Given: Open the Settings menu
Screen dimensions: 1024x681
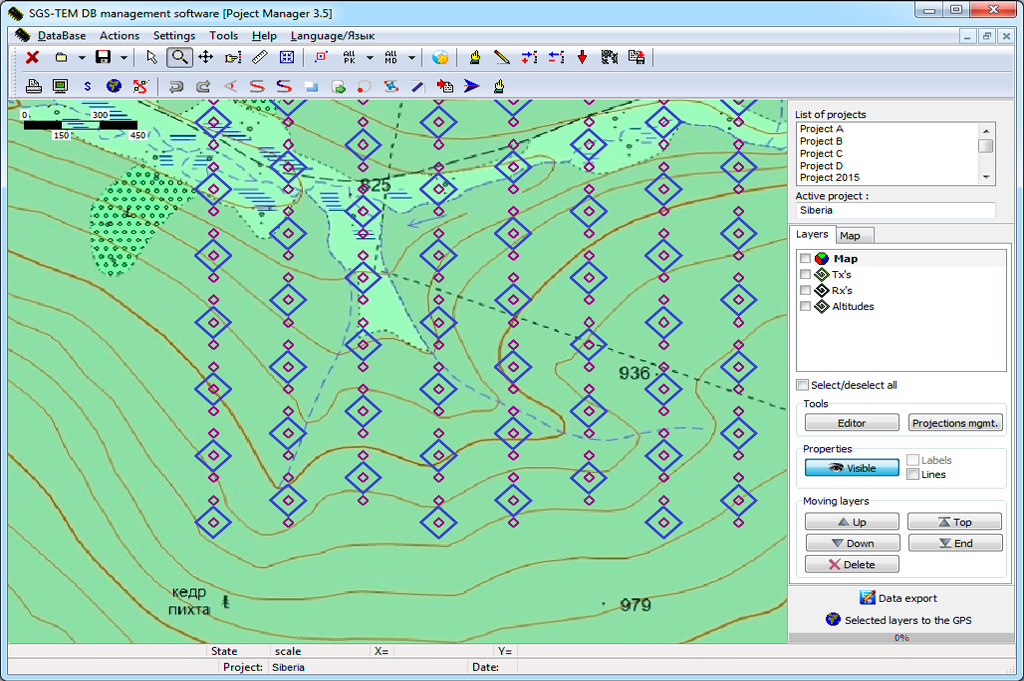Looking at the screenshot, I should 174,35.
